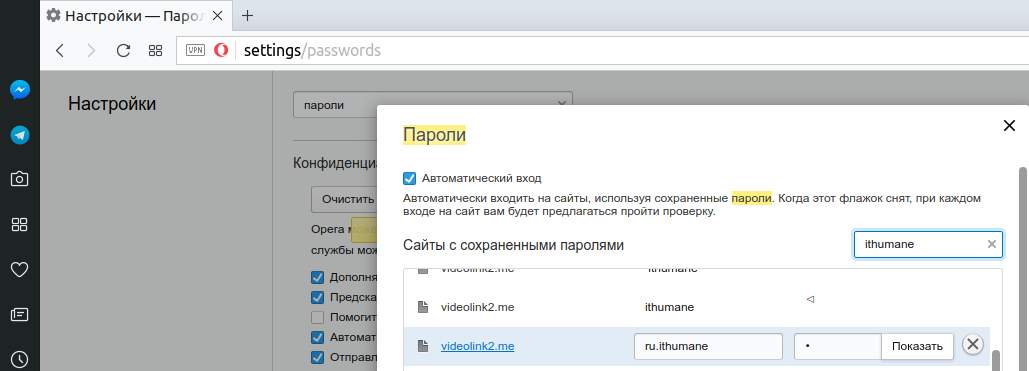Toggle the Автоматический вход checkbox
1029x371 pixels.
point(410,178)
